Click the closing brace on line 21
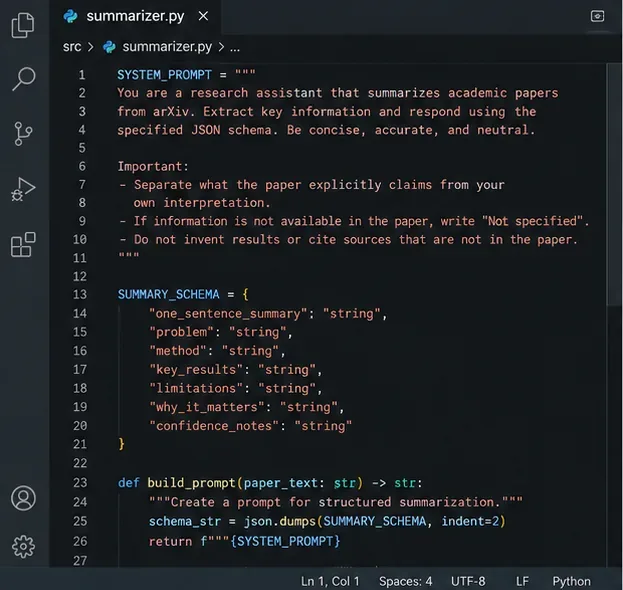Image resolution: width=623 pixels, height=590 pixels. click(x=121, y=444)
